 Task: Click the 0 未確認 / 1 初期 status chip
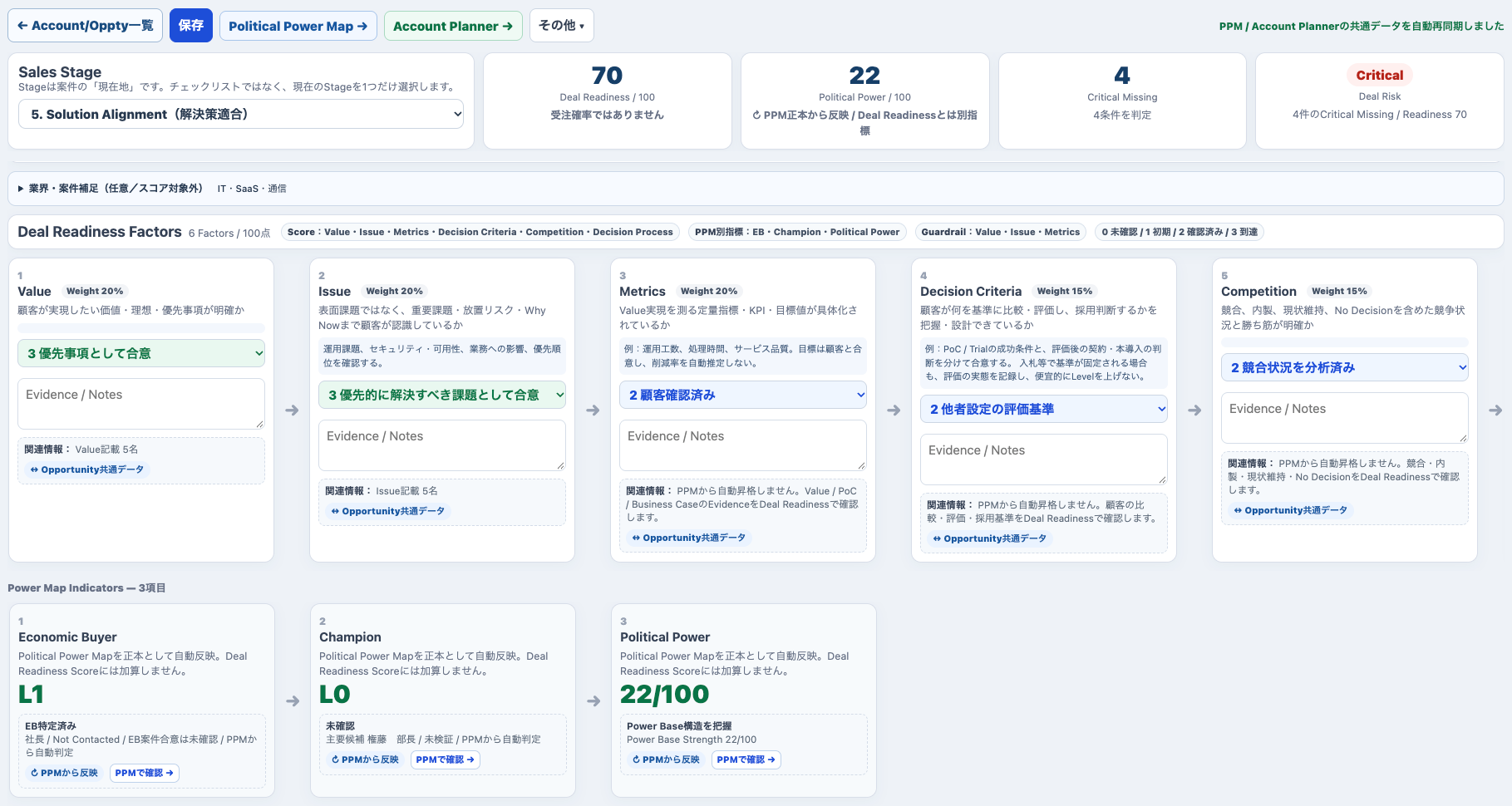(1180, 232)
